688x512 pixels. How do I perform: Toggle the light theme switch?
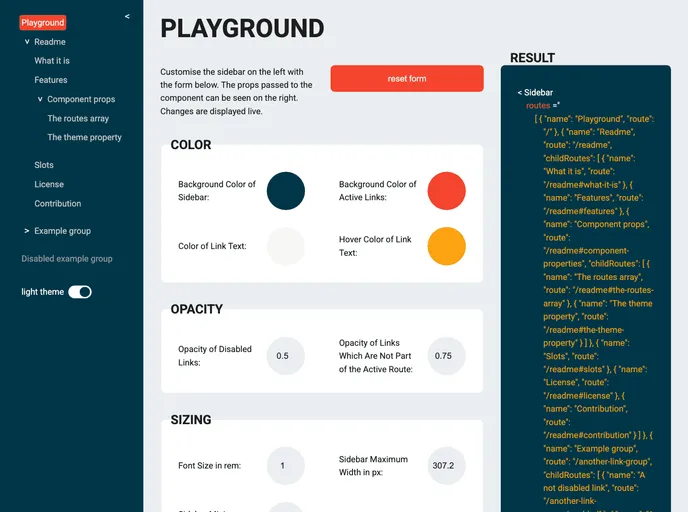click(80, 292)
